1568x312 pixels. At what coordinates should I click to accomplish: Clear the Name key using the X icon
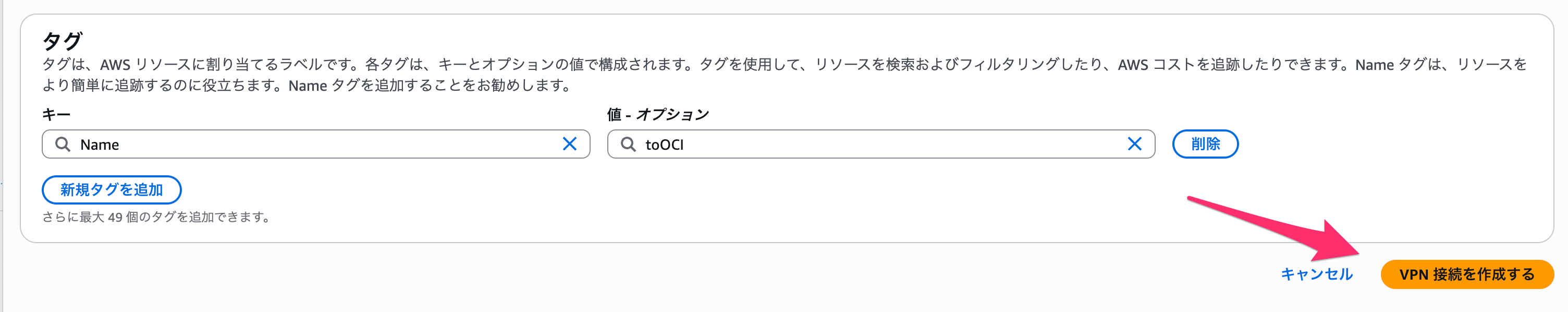(x=570, y=145)
